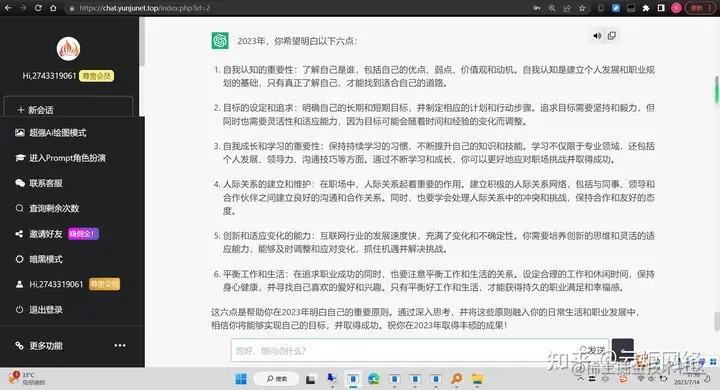This screenshot has width=720, height=390.
Task: Click the text 平衡工作和生活
Action: pyautogui.click(x=254, y=274)
